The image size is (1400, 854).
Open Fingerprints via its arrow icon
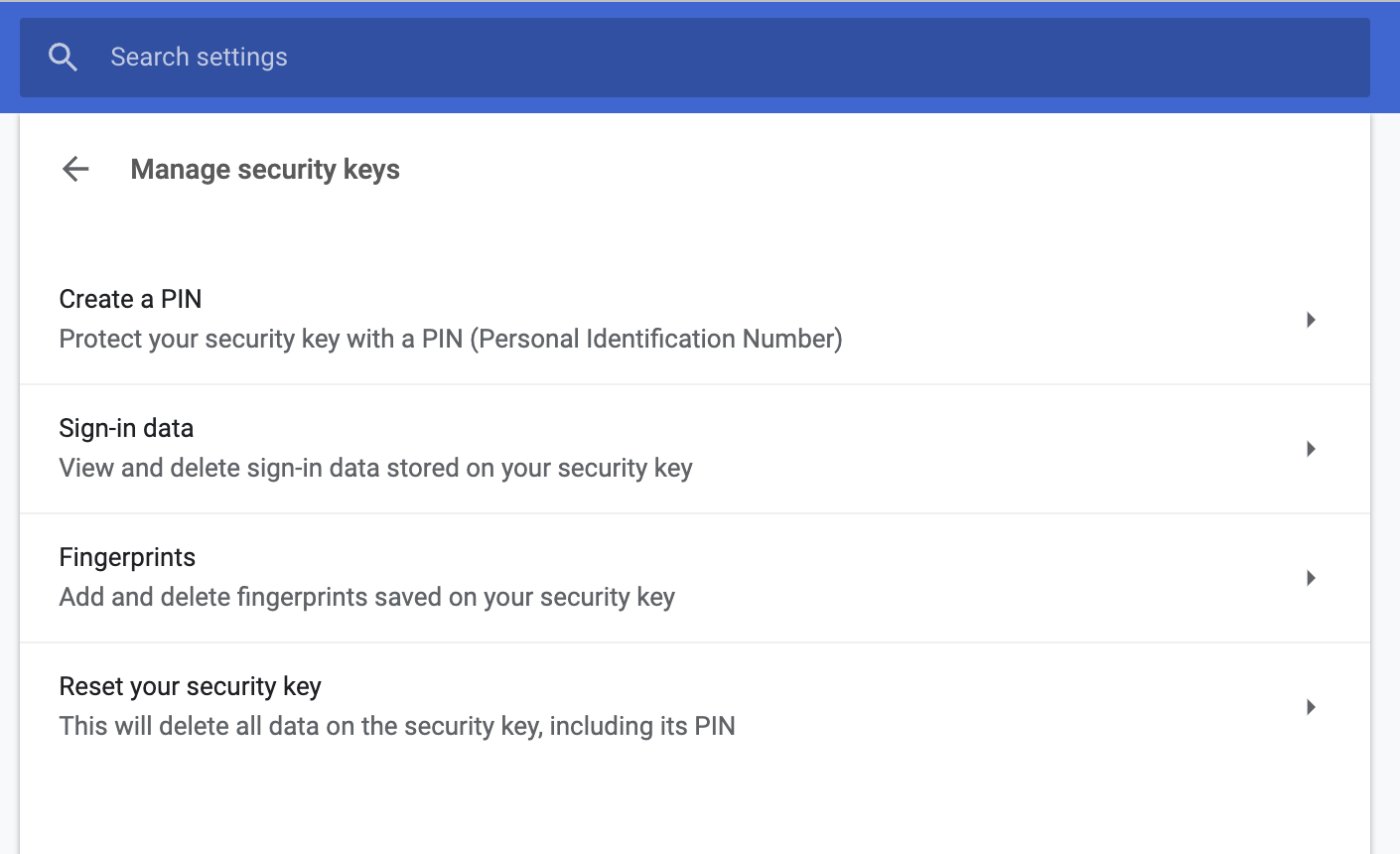[1311, 578]
